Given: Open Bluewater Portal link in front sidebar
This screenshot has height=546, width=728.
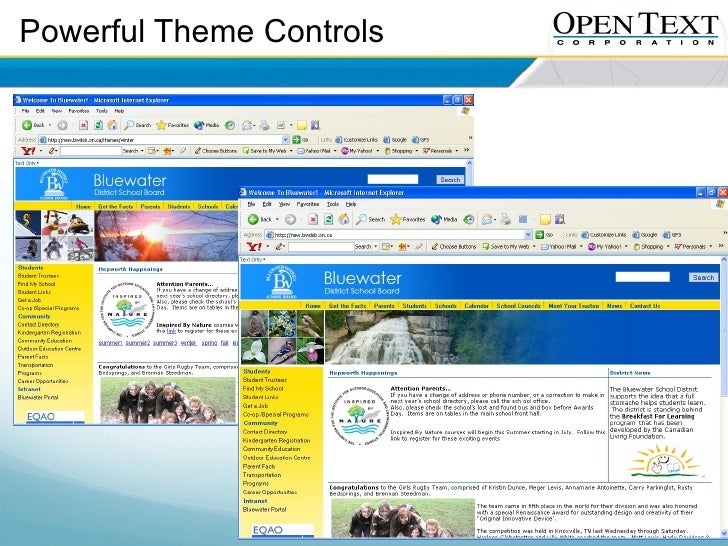Looking at the screenshot, I should (x=265, y=509).
